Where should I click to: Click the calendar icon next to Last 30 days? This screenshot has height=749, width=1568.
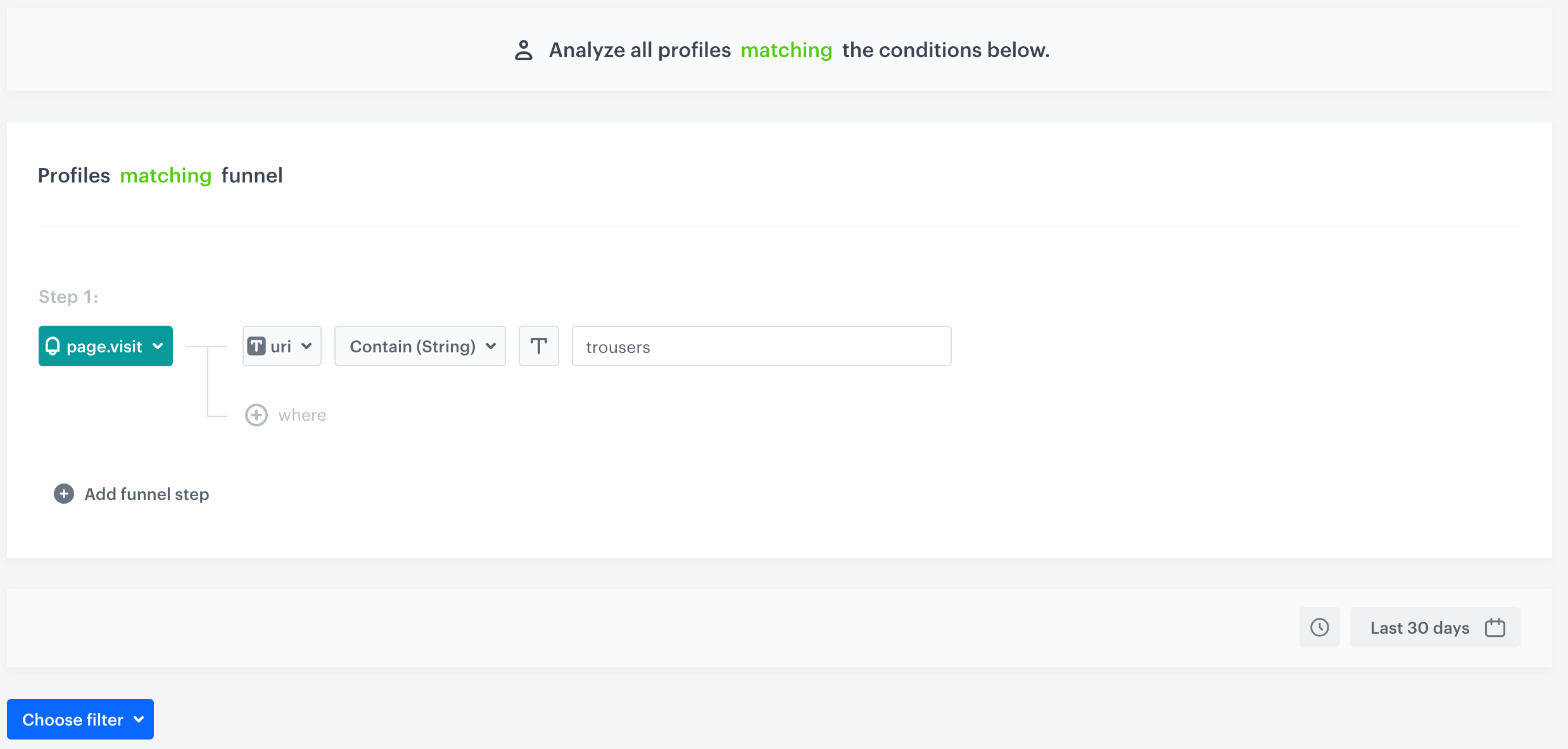[x=1495, y=627]
